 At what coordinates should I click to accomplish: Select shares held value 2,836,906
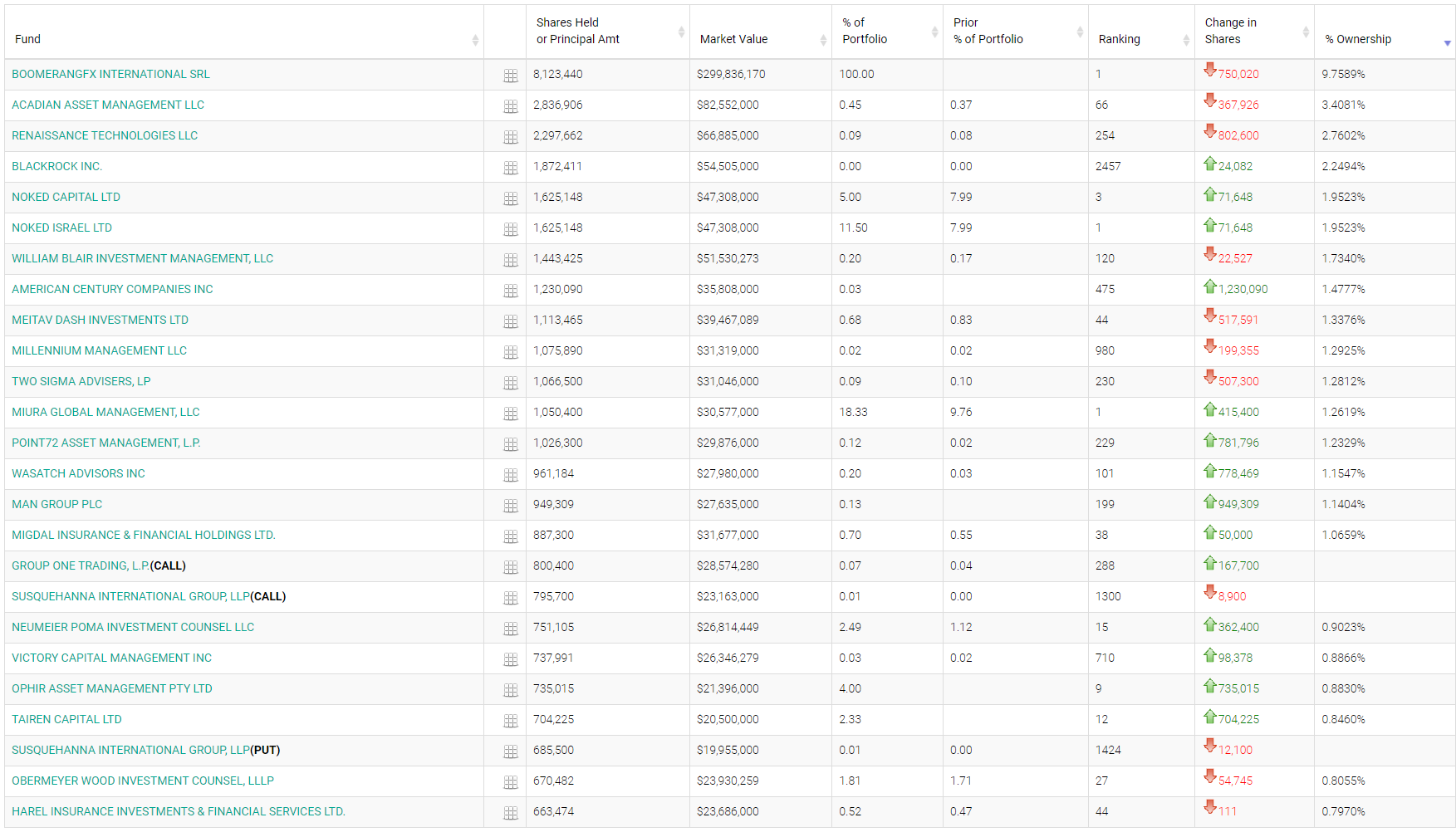tap(557, 105)
